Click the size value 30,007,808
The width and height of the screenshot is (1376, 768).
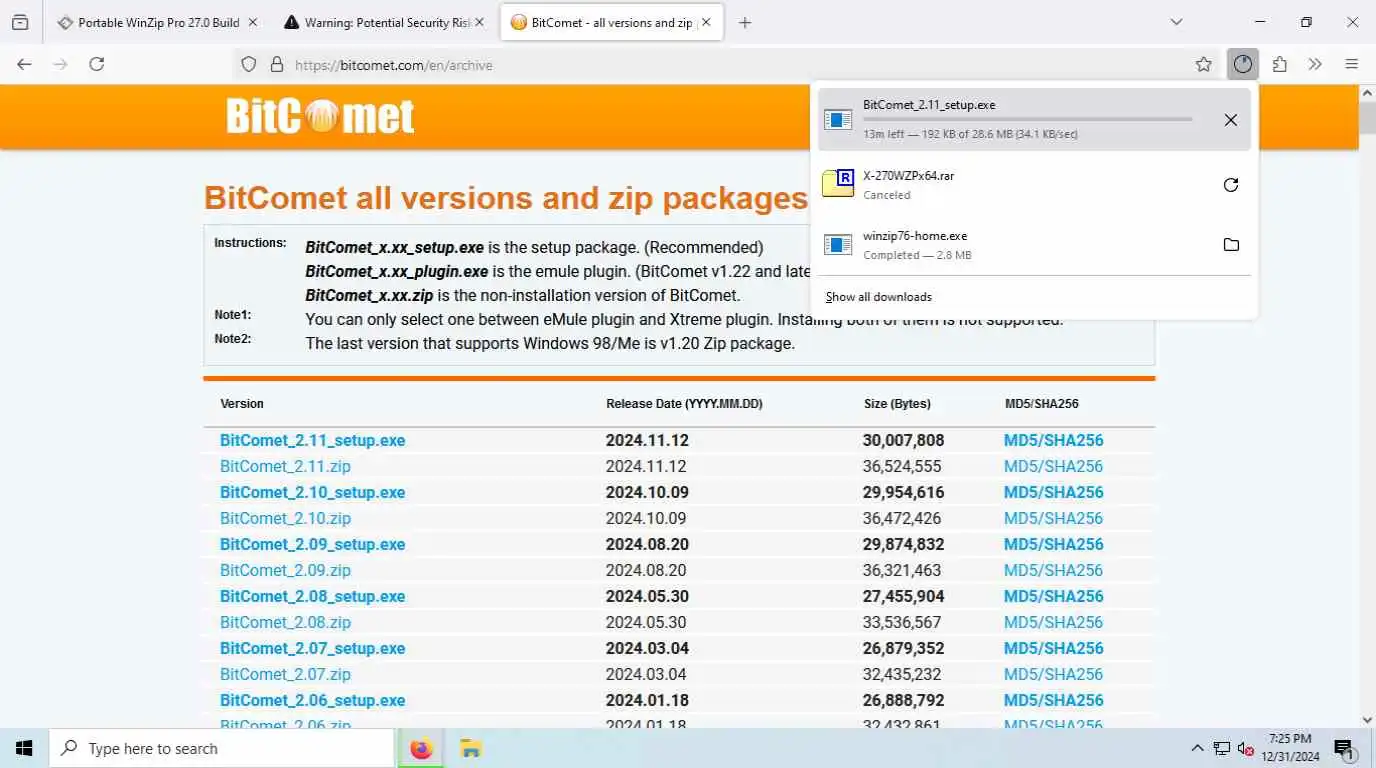903,440
